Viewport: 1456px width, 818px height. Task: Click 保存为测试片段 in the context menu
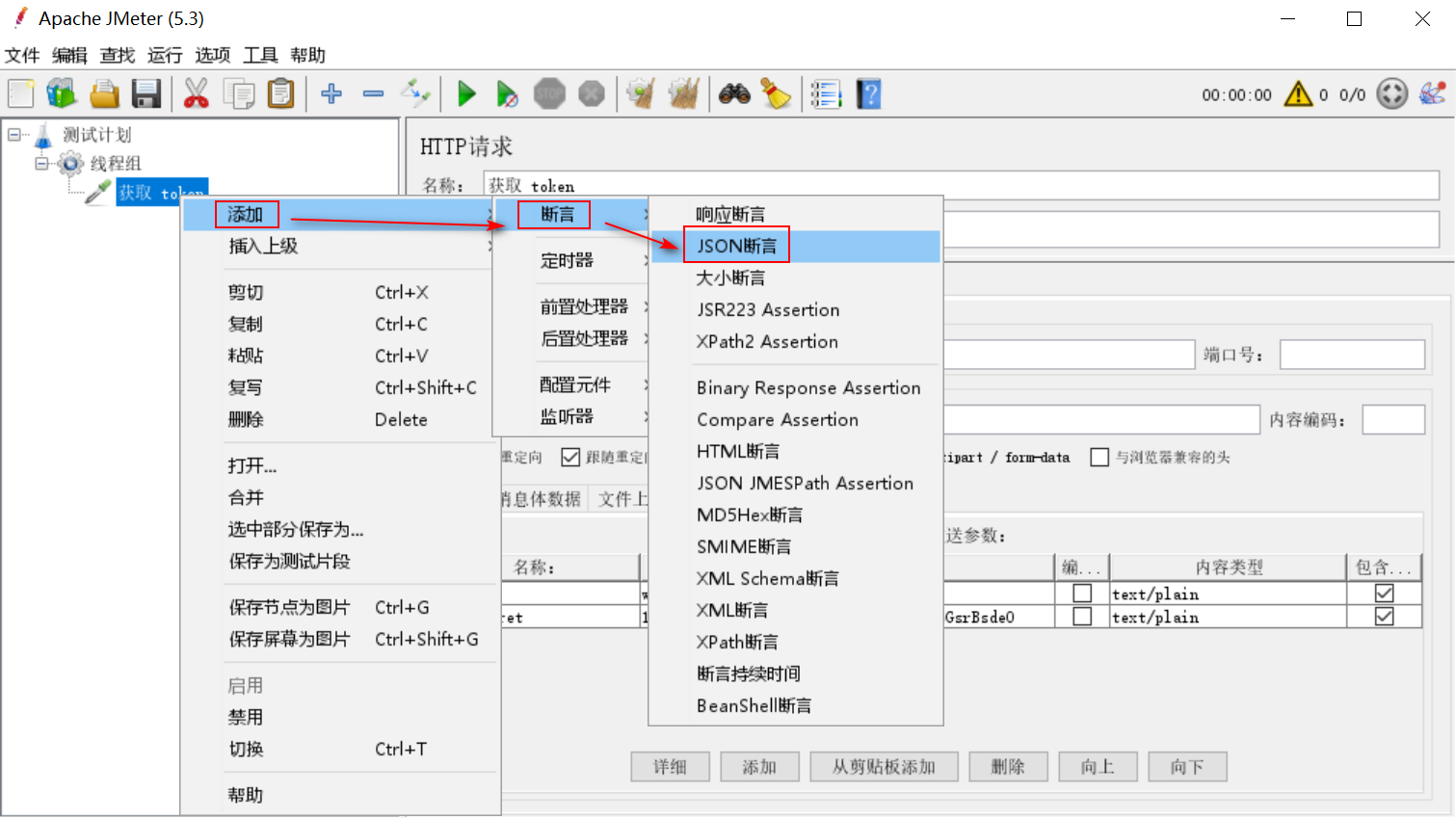340,561
